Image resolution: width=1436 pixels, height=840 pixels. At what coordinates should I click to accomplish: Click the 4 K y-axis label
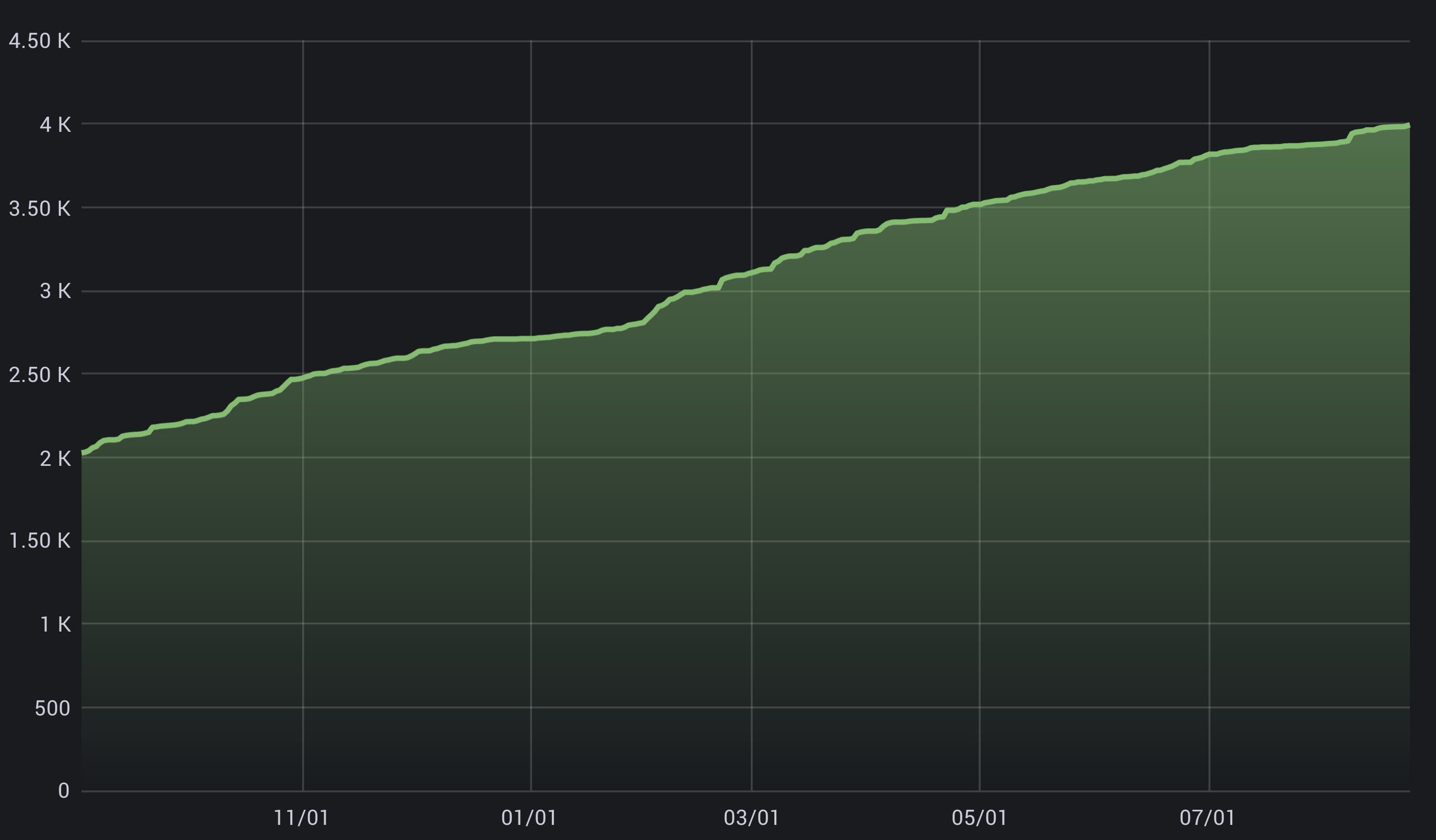pos(55,125)
